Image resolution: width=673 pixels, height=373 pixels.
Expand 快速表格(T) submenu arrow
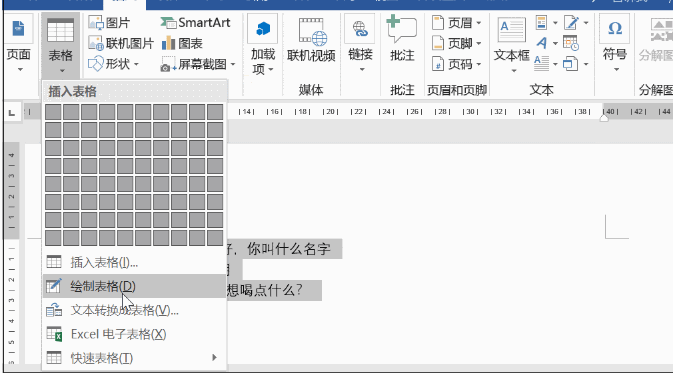[x=214, y=358]
